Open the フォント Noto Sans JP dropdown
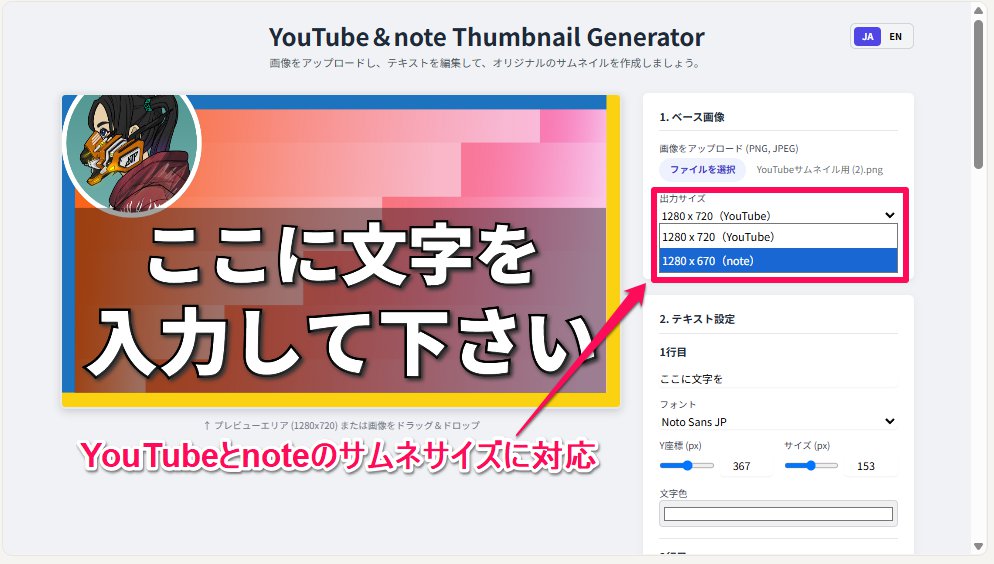Viewport: 994px width, 564px height. point(778,421)
